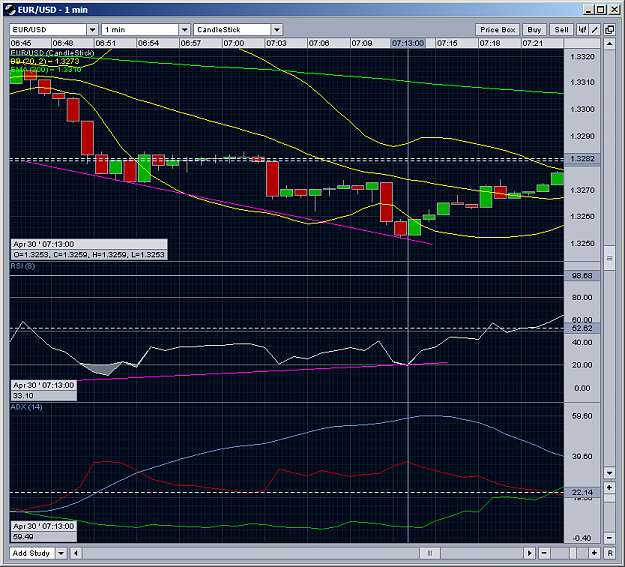625x567 pixels.
Task: Click the application icon in title bar
Action: point(10,10)
